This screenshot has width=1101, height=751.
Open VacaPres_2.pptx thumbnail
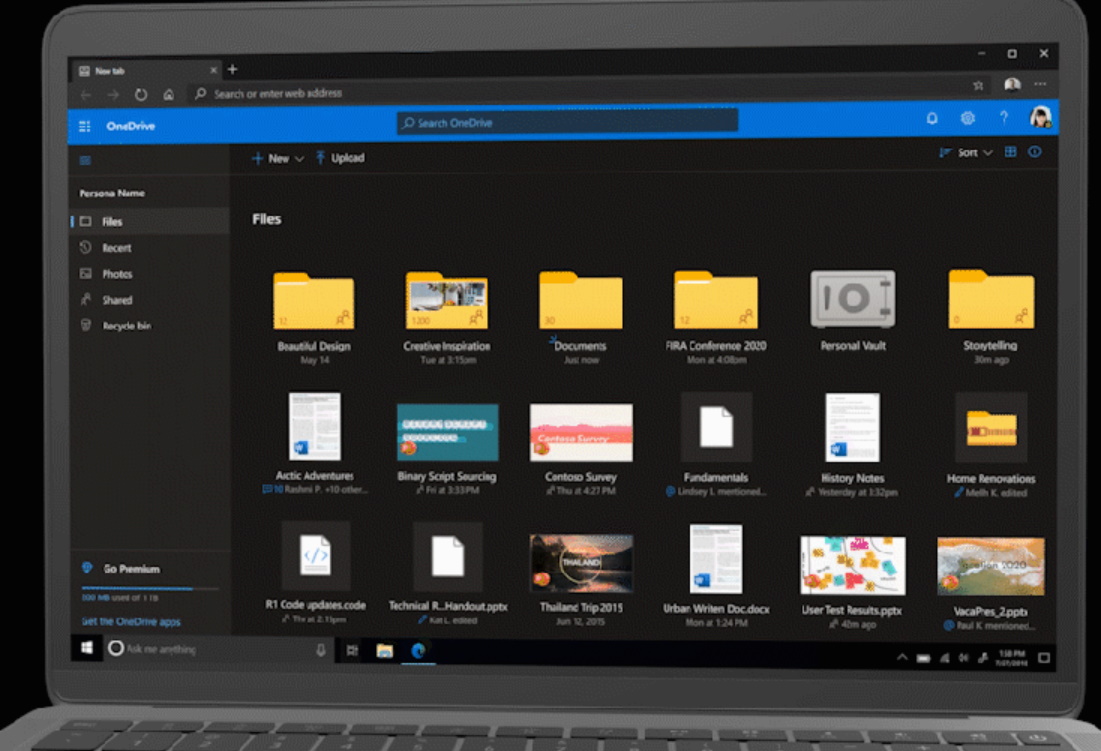[991, 566]
